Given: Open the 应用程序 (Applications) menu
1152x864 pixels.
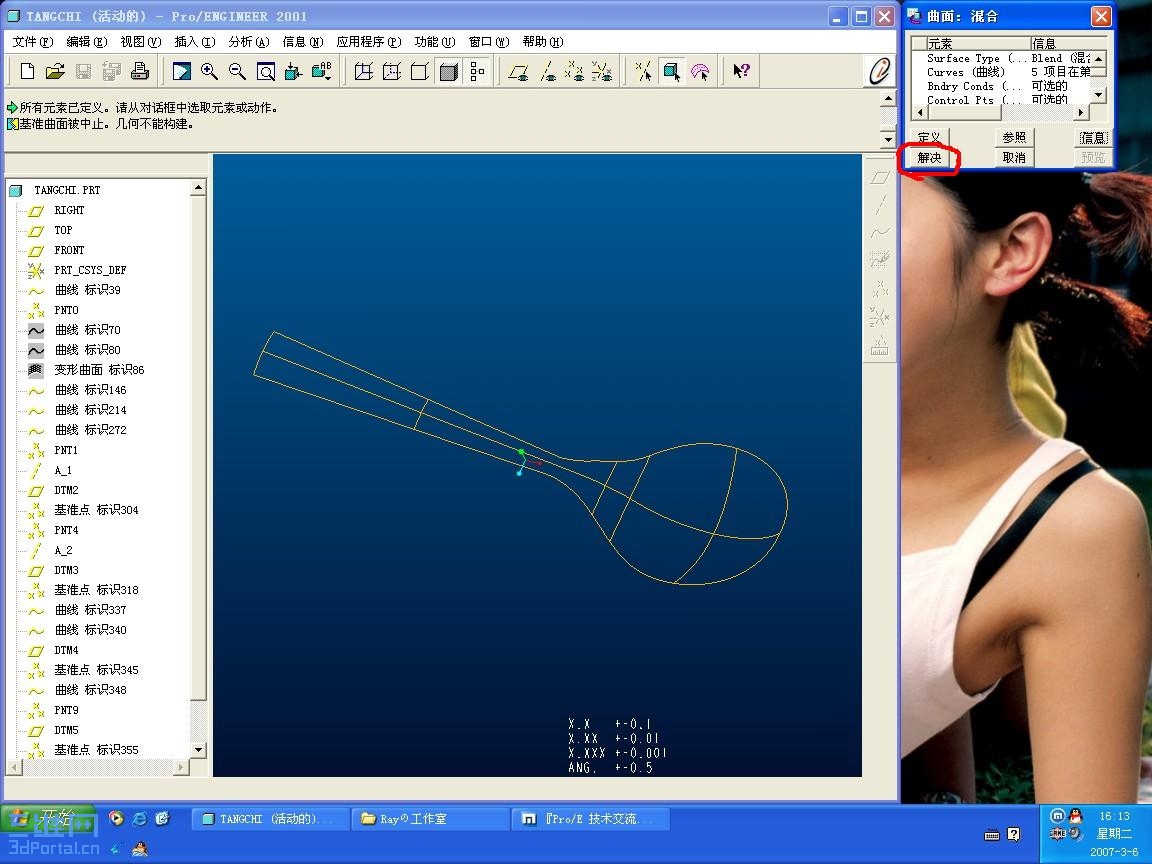Looking at the screenshot, I should point(368,41).
